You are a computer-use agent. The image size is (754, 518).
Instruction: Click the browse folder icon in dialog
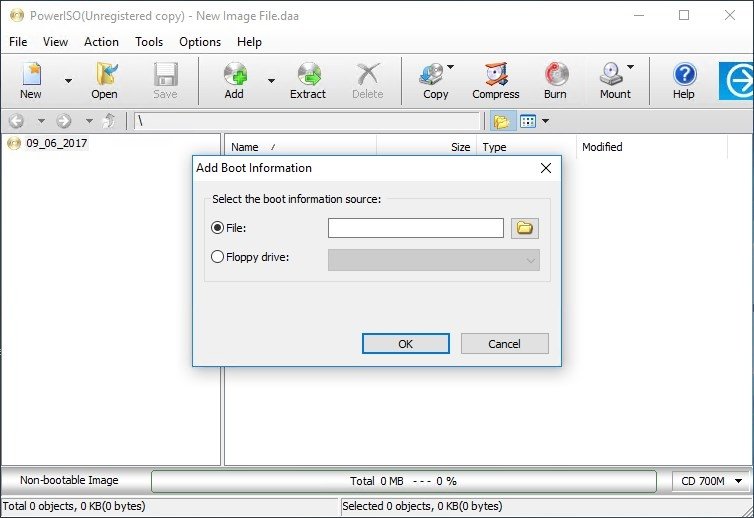pos(525,228)
